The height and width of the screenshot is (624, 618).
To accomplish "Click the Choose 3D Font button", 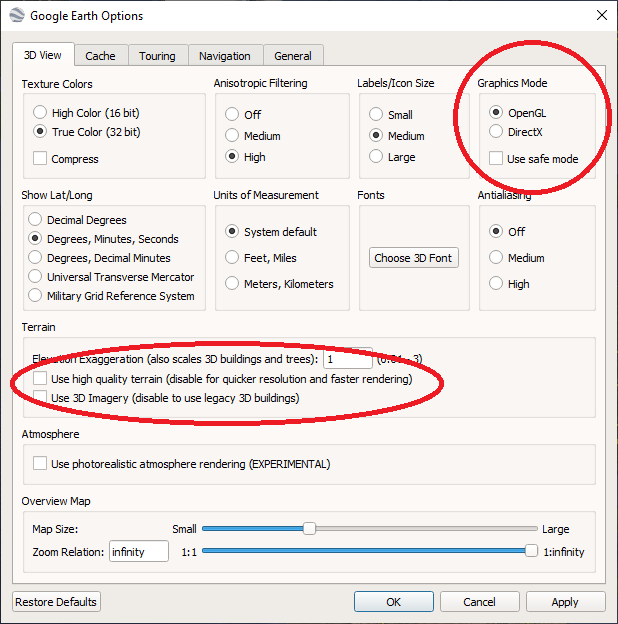I will (x=413, y=258).
